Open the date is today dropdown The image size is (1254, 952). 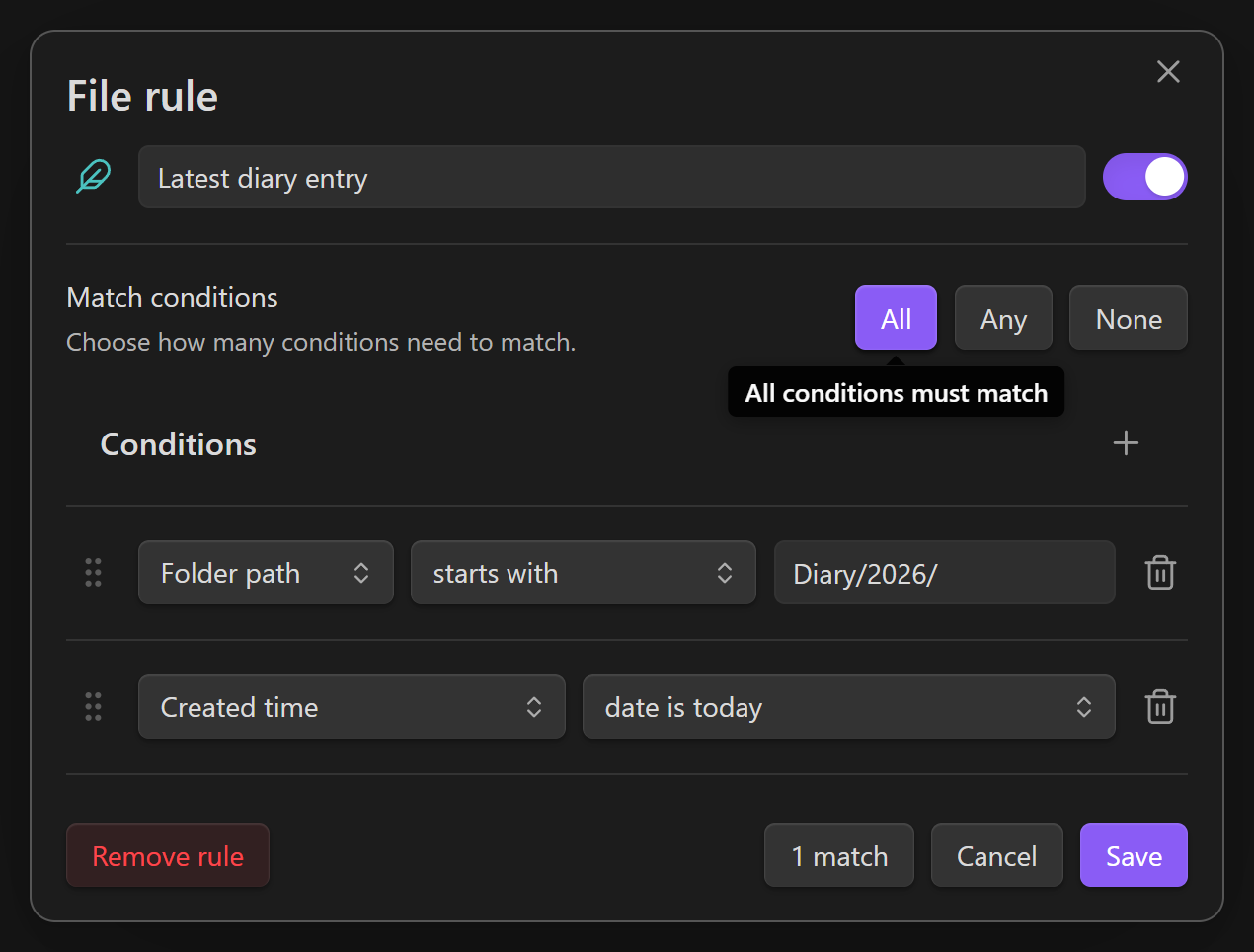click(x=848, y=707)
